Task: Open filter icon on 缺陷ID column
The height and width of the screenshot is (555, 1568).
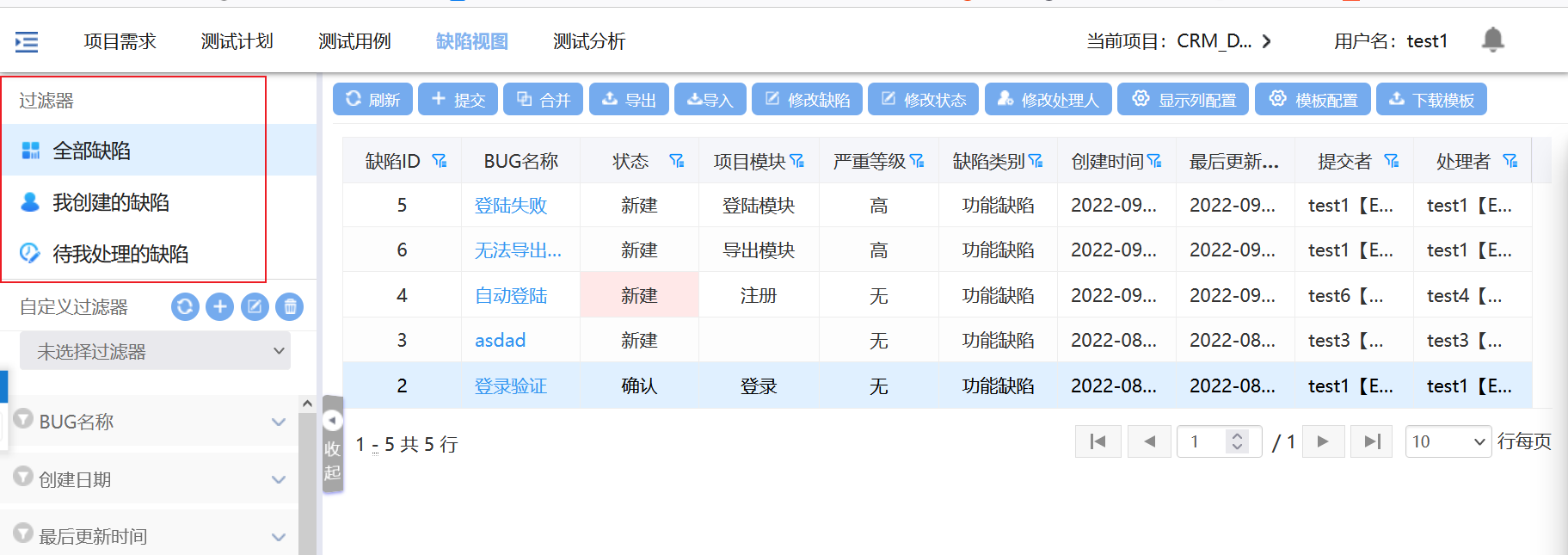Action: point(440,161)
